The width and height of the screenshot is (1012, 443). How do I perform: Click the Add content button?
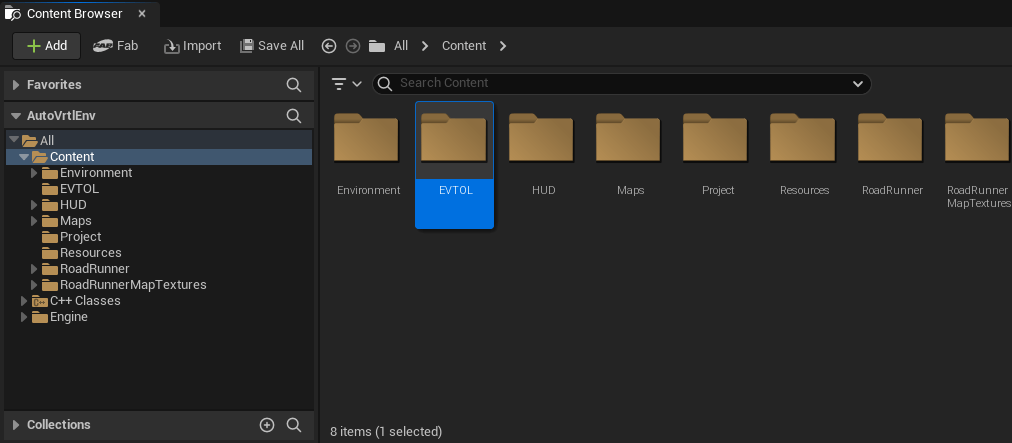(x=46, y=46)
